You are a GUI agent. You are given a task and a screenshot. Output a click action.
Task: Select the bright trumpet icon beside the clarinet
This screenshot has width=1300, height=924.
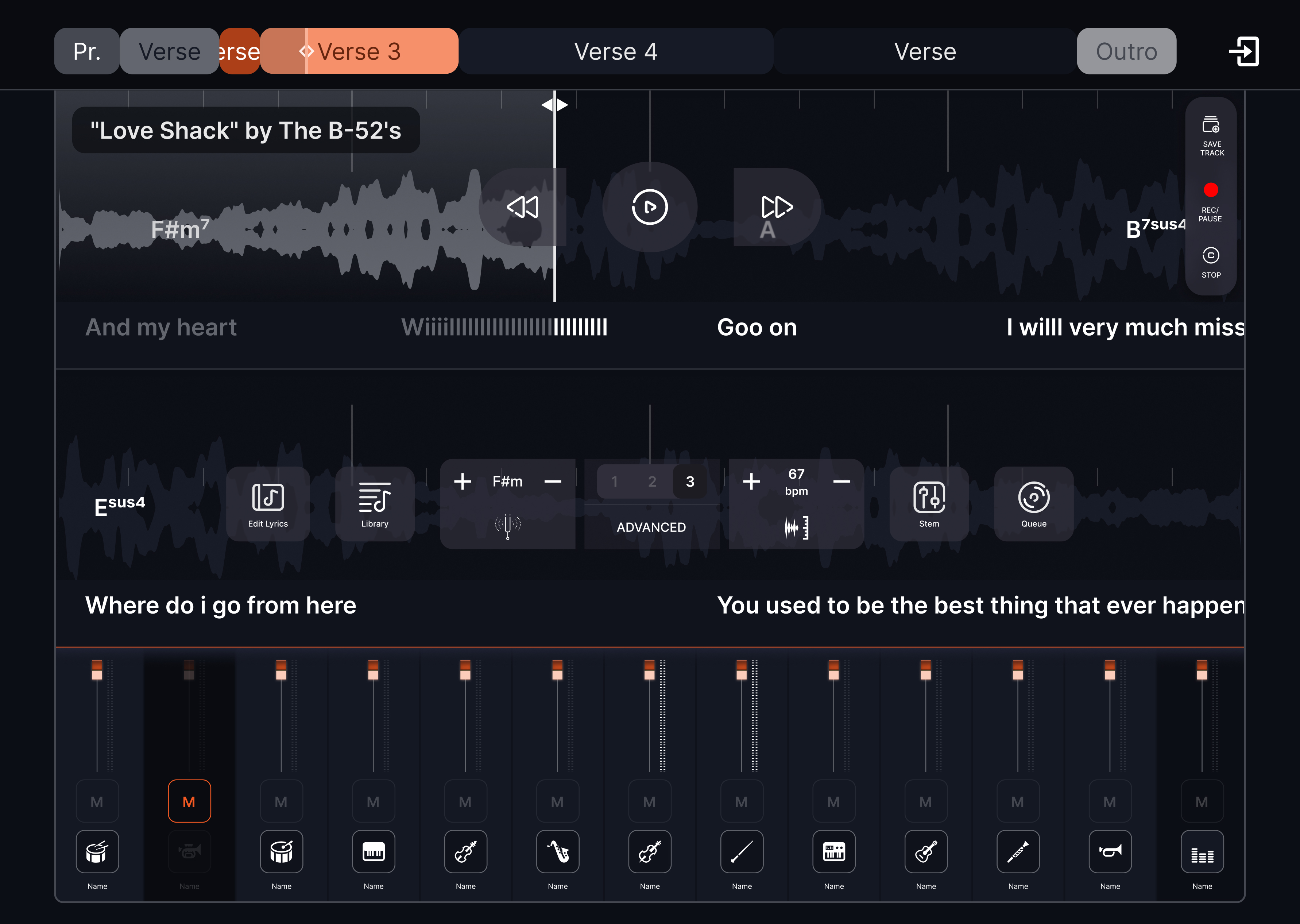click(x=1110, y=851)
